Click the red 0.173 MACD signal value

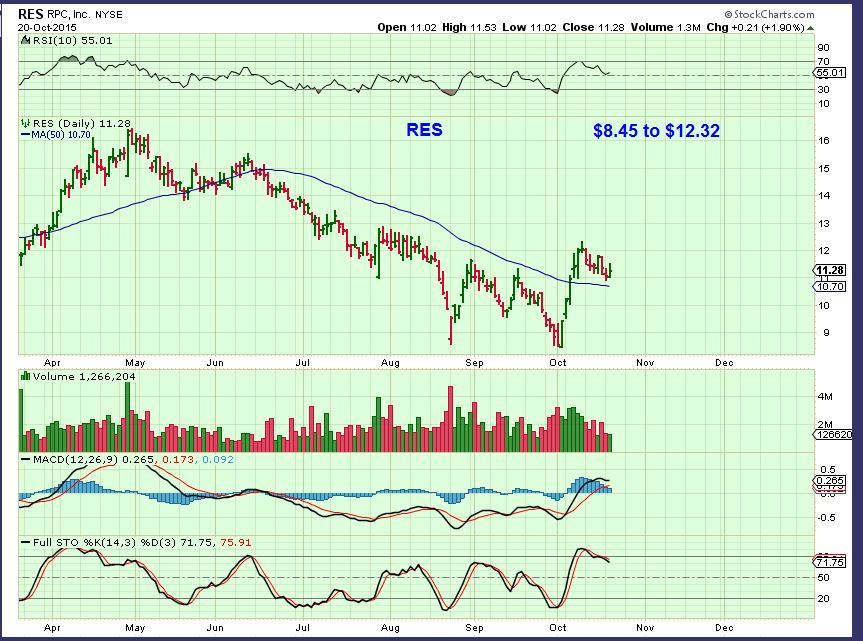pyautogui.click(x=178, y=459)
